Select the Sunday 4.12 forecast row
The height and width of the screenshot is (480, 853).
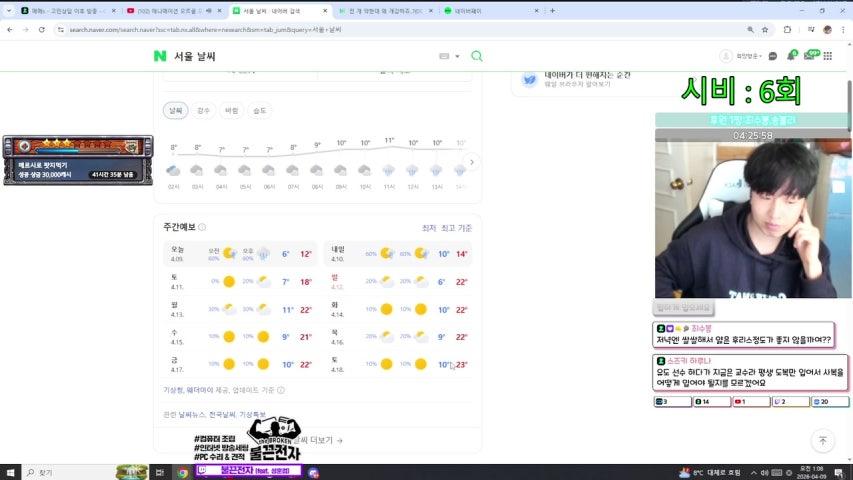(398, 281)
